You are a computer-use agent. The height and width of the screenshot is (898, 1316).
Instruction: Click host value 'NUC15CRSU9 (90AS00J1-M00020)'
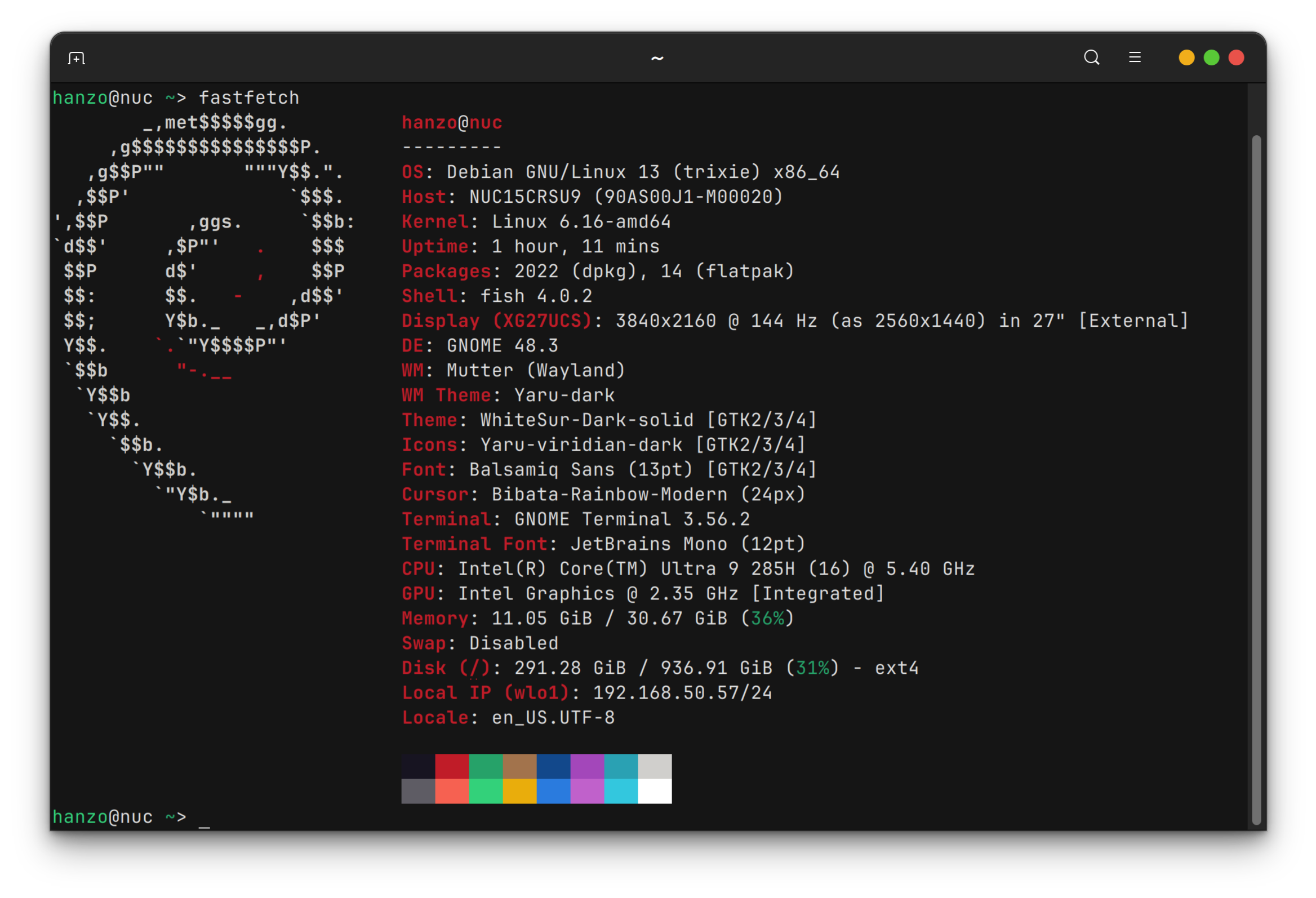pyautogui.click(x=626, y=197)
